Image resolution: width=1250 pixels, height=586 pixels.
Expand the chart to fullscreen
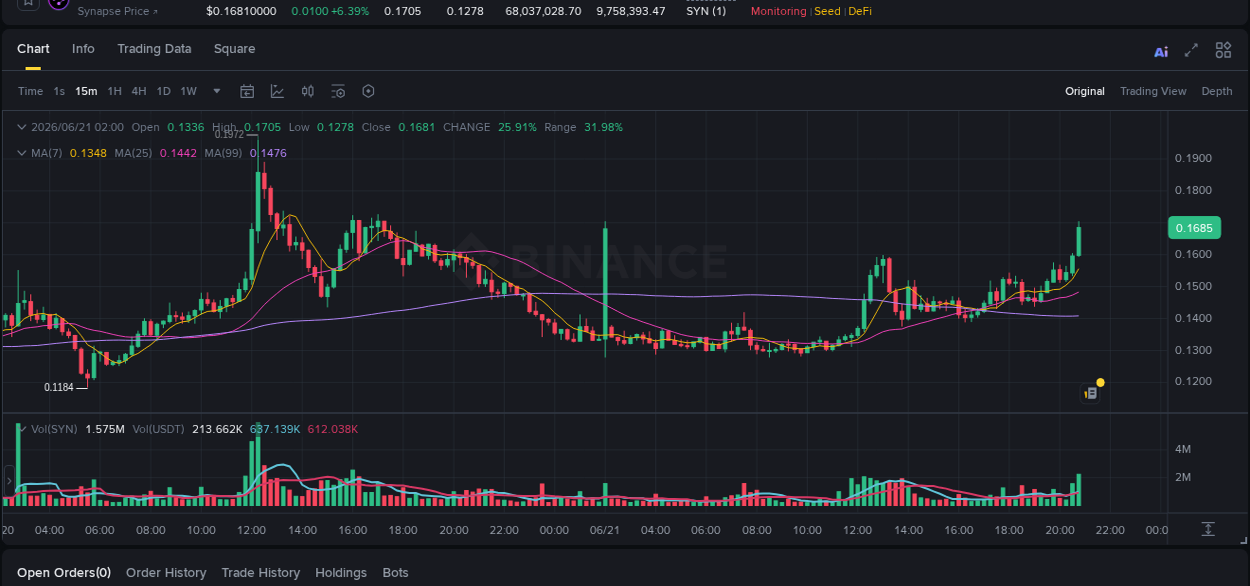tap(1191, 50)
